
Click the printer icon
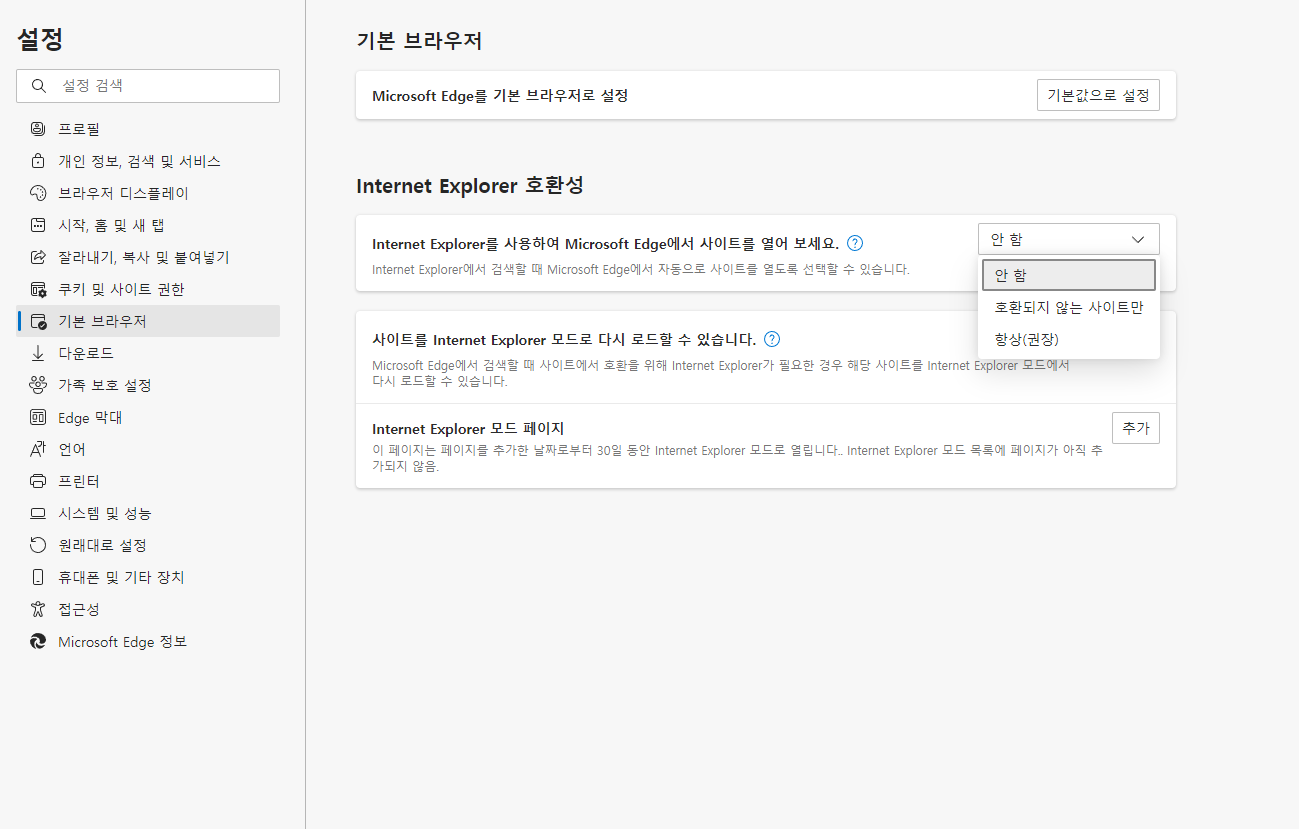pos(38,481)
